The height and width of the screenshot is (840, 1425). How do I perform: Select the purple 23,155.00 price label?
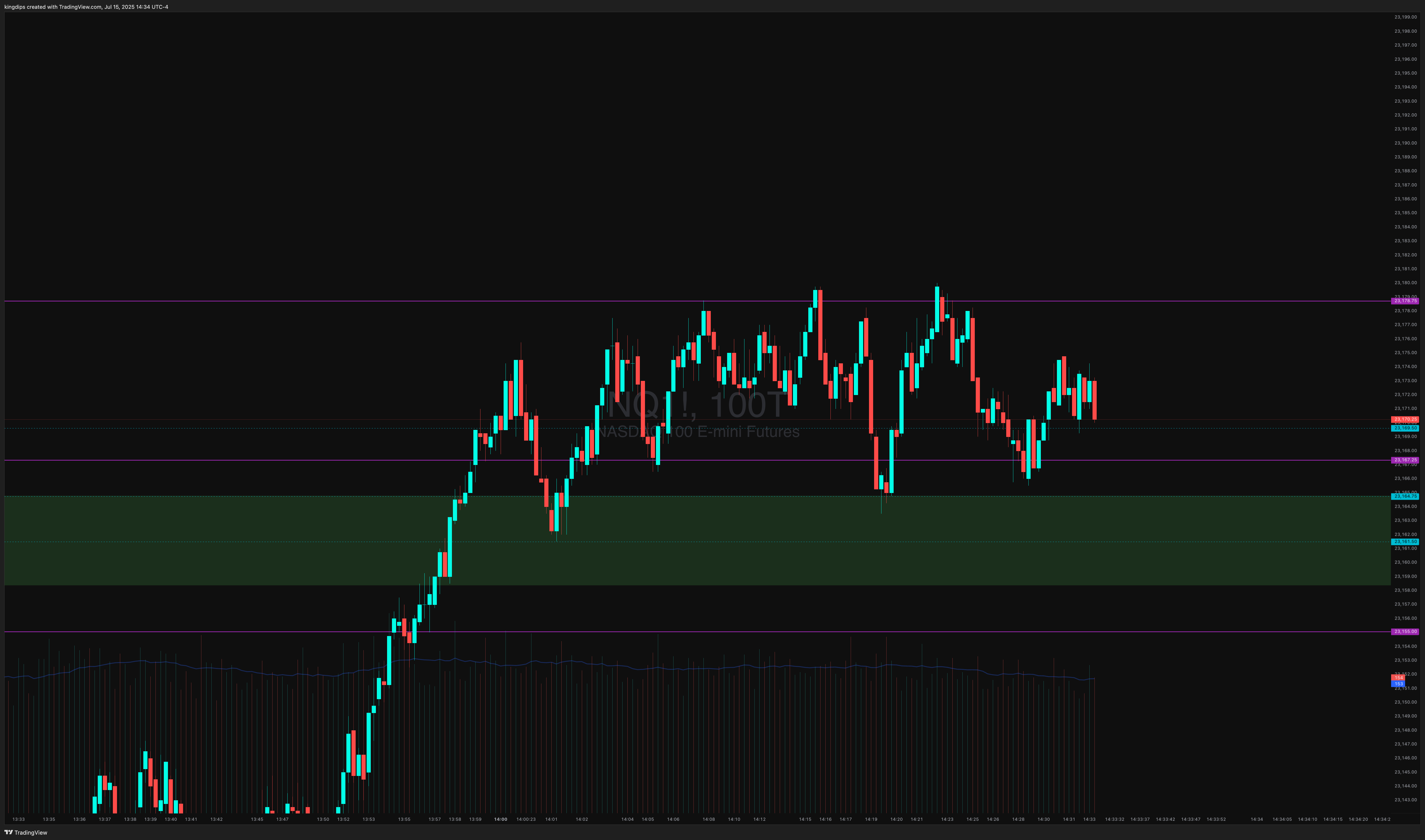(1405, 632)
